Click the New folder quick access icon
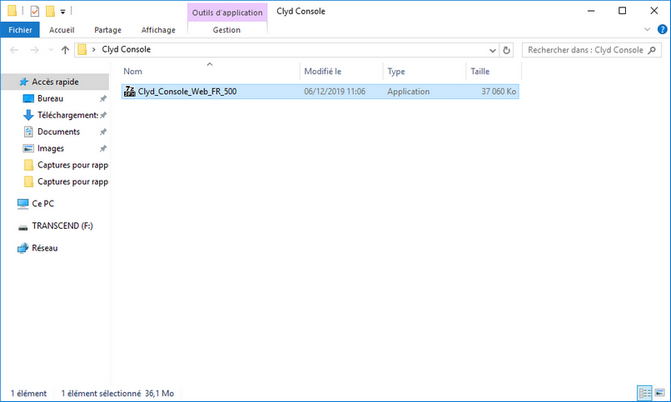The image size is (671, 402). tap(50, 11)
